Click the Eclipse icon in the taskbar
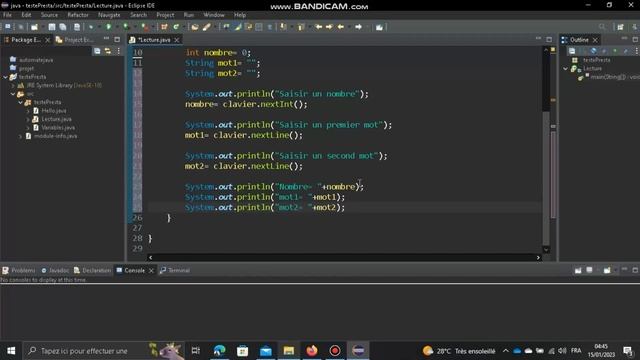Image resolution: width=640 pixels, height=360 pixels. click(358, 351)
